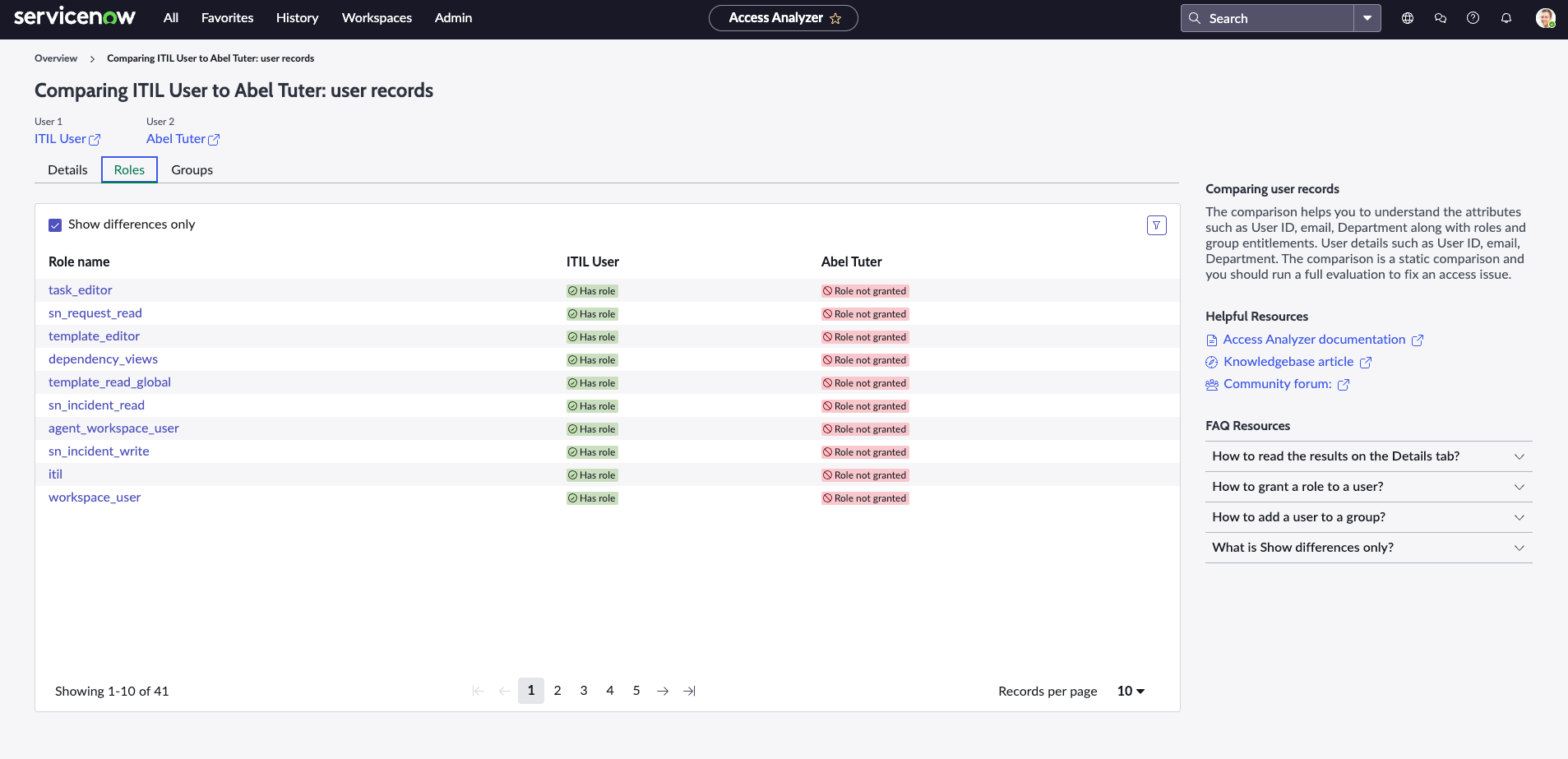Open the chat conversations icon
This screenshot has width=1568, height=759.
click(1441, 18)
